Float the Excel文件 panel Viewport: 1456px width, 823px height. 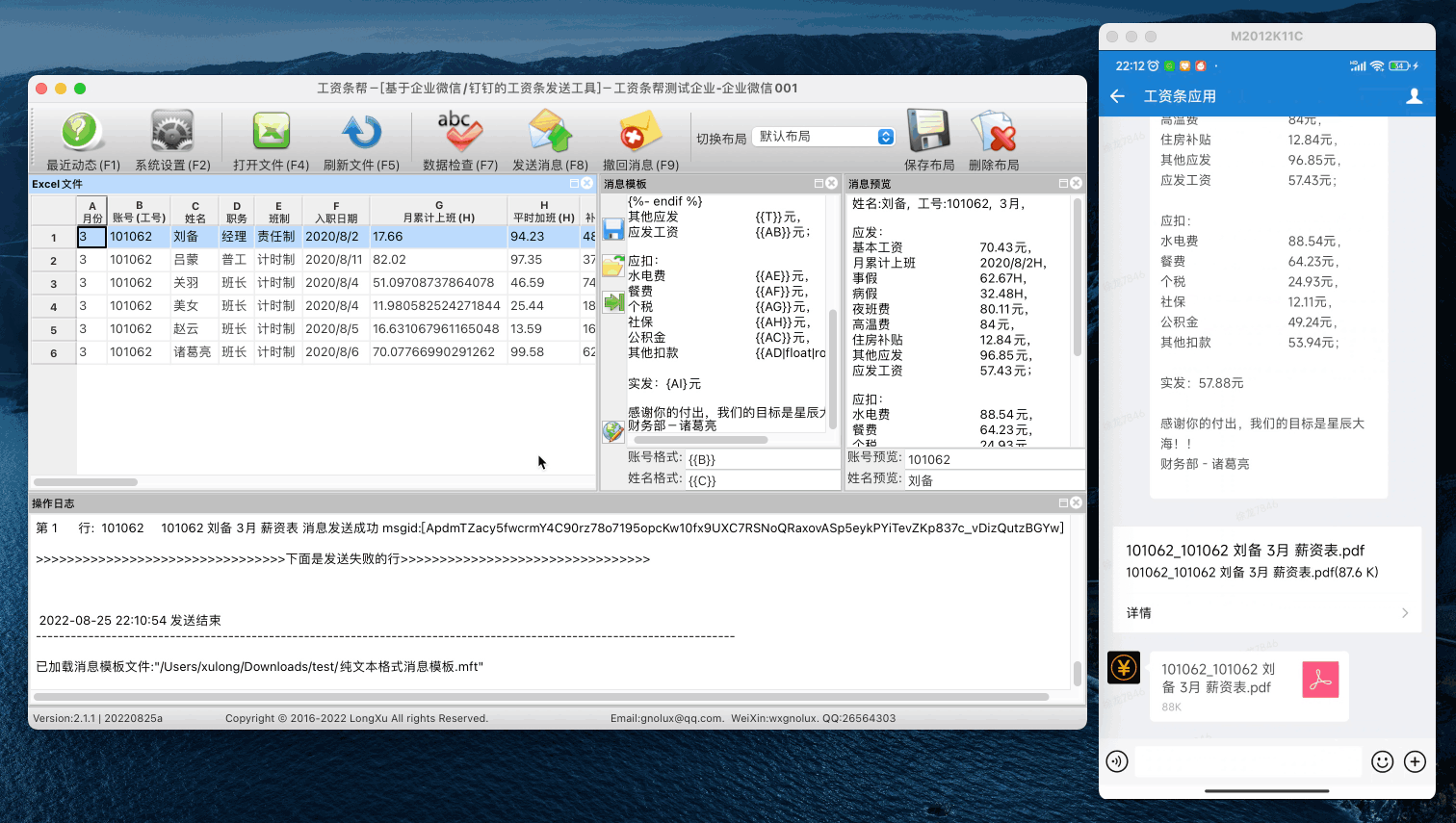[575, 183]
